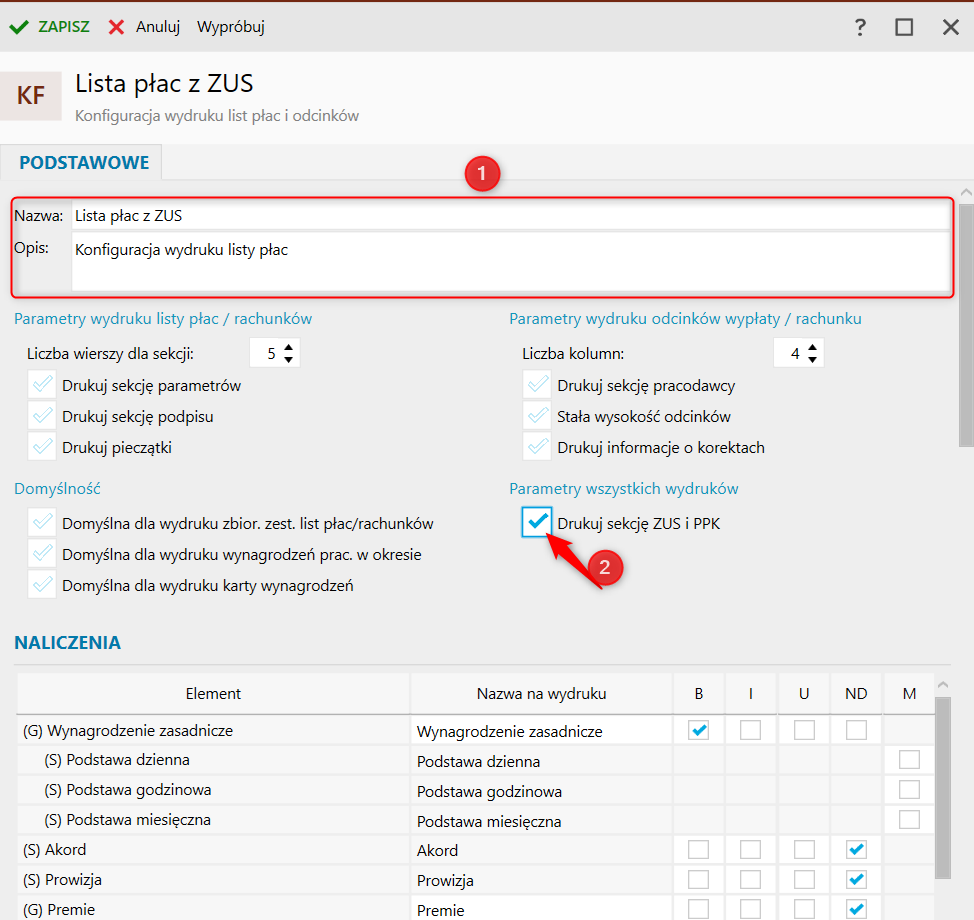The width and height of the screenshot is (974, 920).
Task: Click the main form vertical scrollbar thumb
Action: [x=966, y=326]
